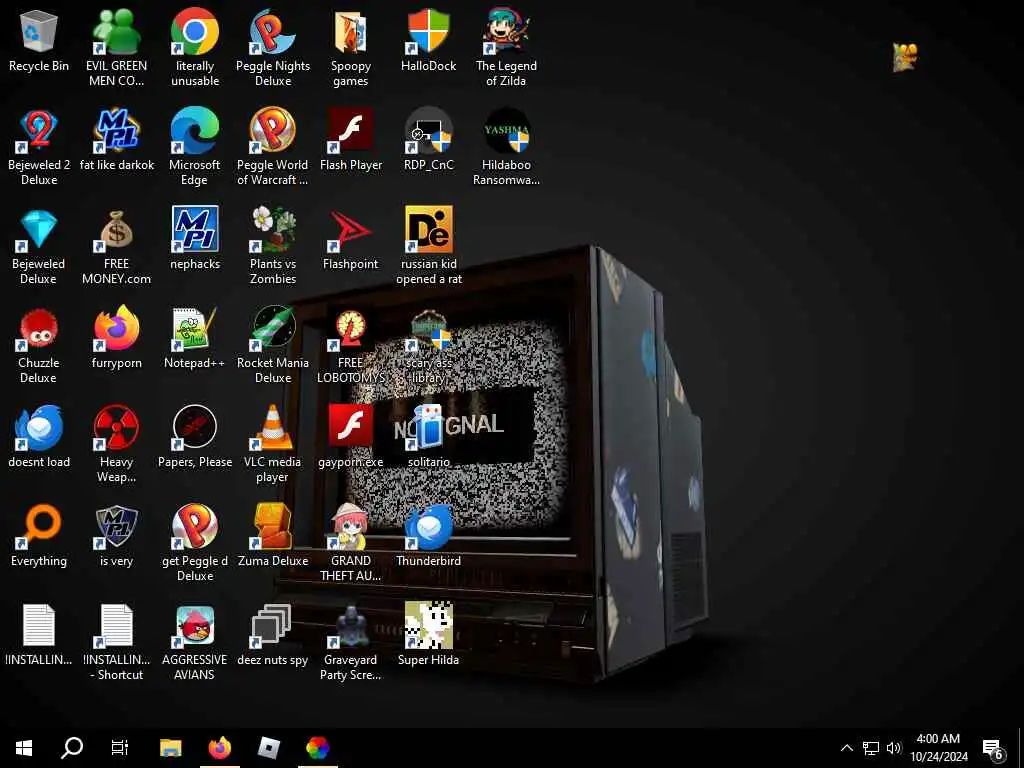Select the RDP_CnC shortcut icon

pos(428,131)
